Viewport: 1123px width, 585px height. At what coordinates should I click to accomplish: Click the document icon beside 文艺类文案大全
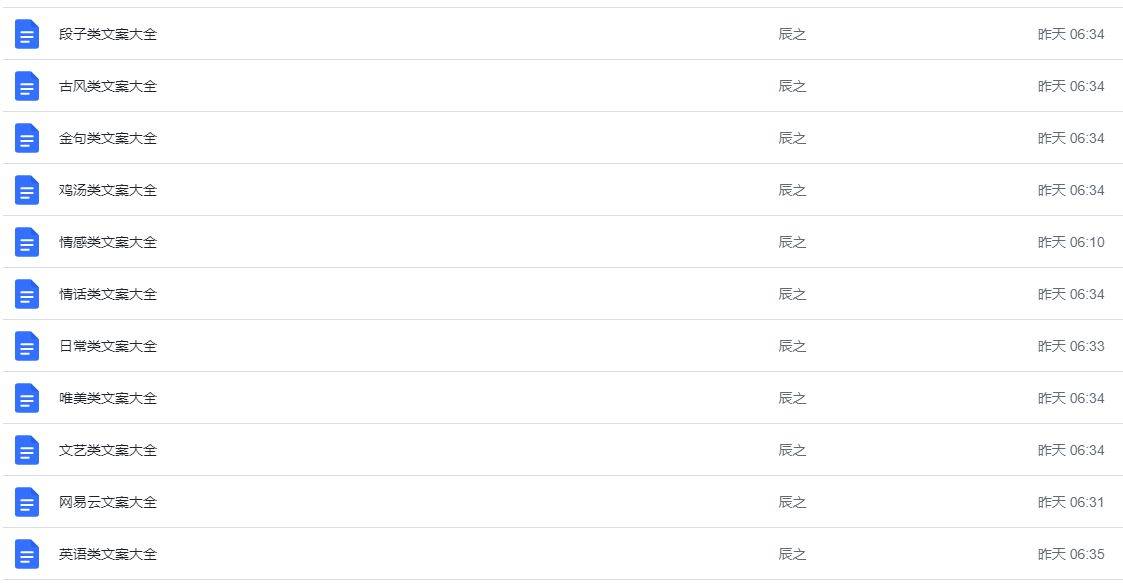point(27,450)
